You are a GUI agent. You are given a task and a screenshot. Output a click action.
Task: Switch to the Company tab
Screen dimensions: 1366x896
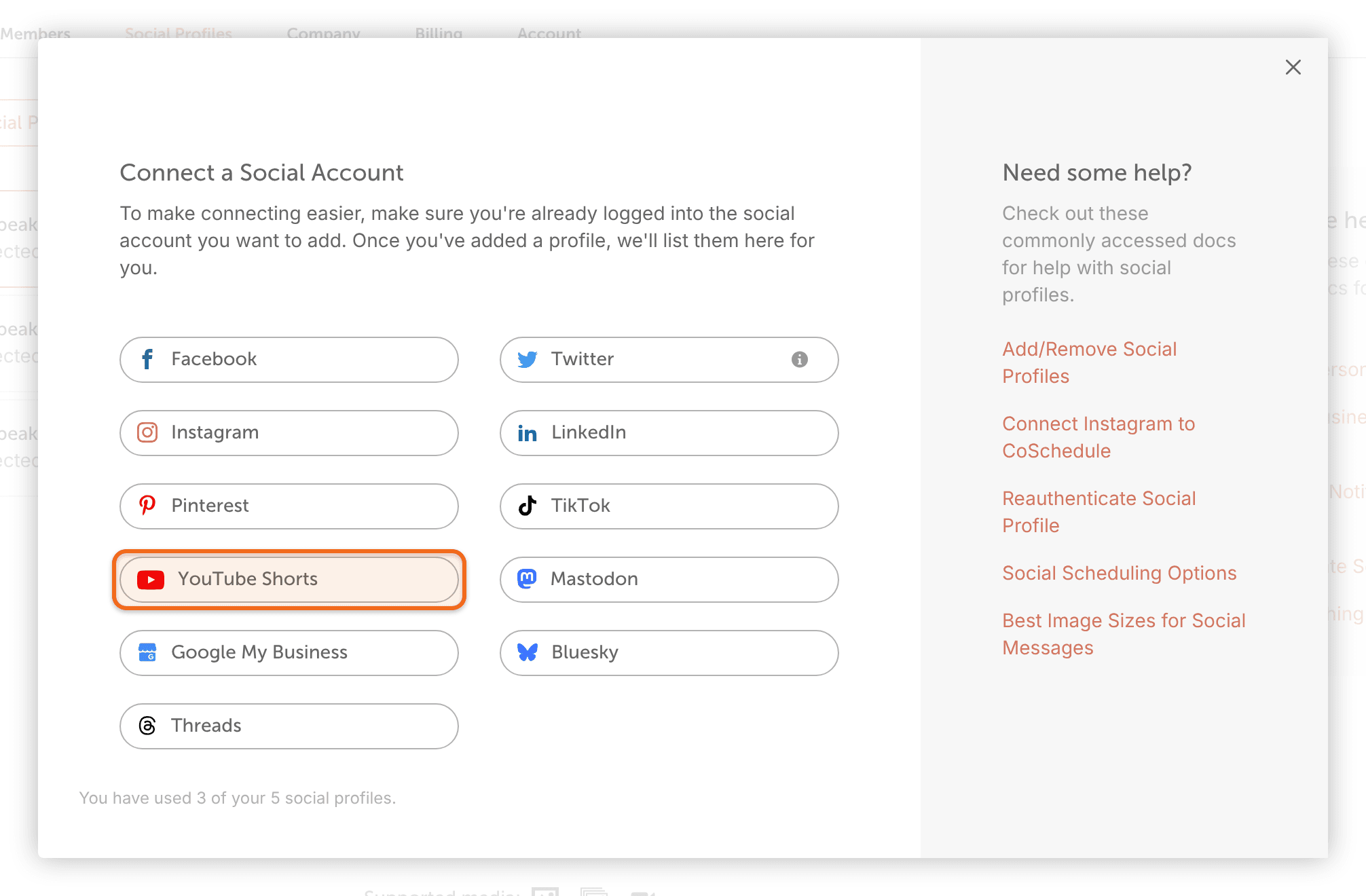coord(323,33)
